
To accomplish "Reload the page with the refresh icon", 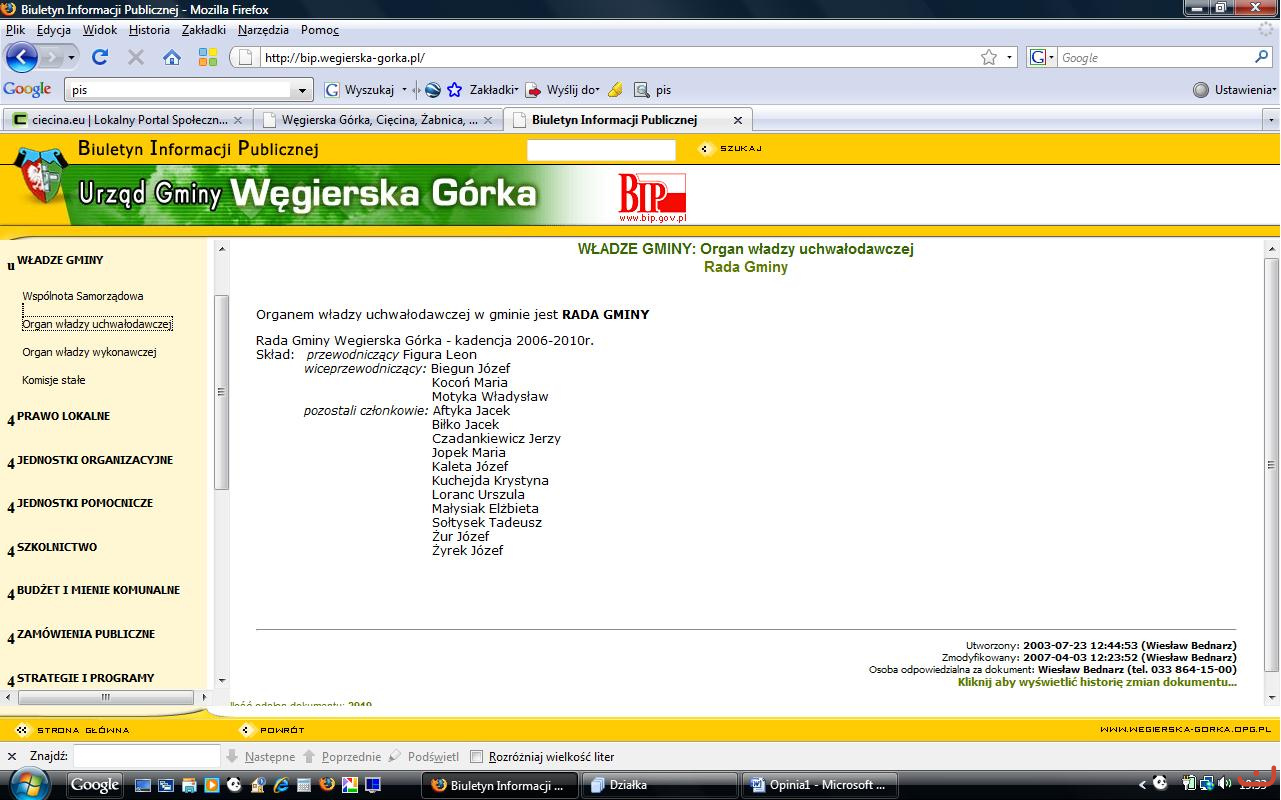I will [100, 57].
